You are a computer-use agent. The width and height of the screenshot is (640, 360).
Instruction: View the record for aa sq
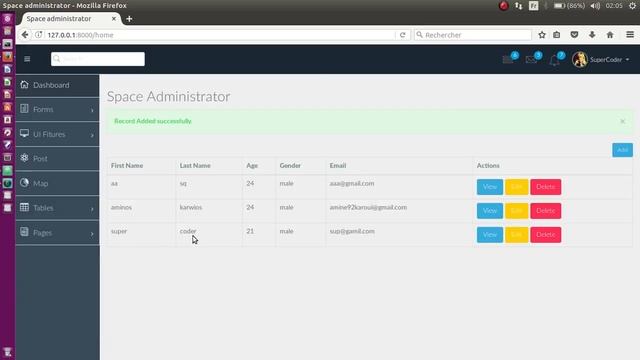coord(490,187)
